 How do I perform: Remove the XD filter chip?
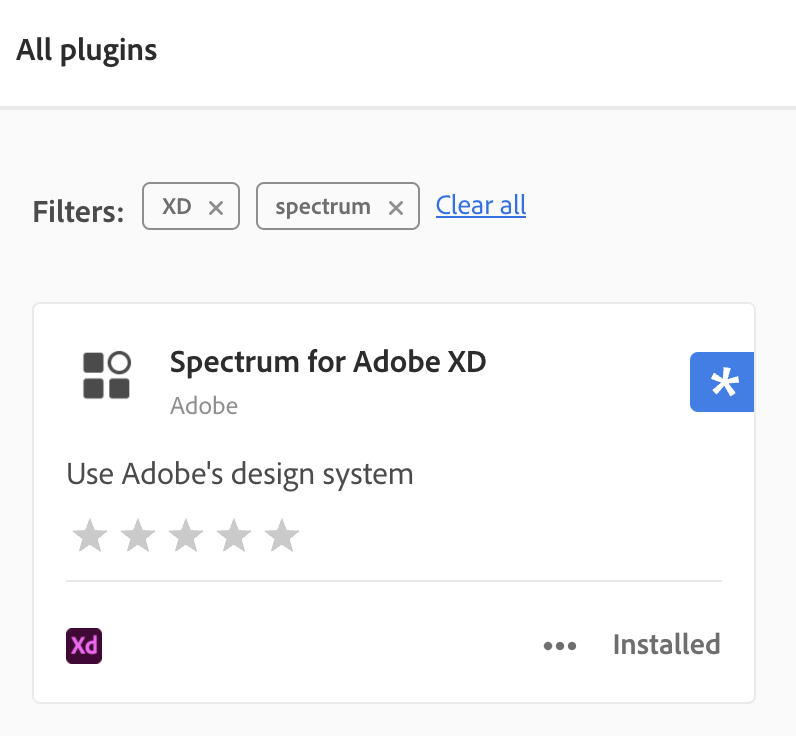(x=216, y=208)
